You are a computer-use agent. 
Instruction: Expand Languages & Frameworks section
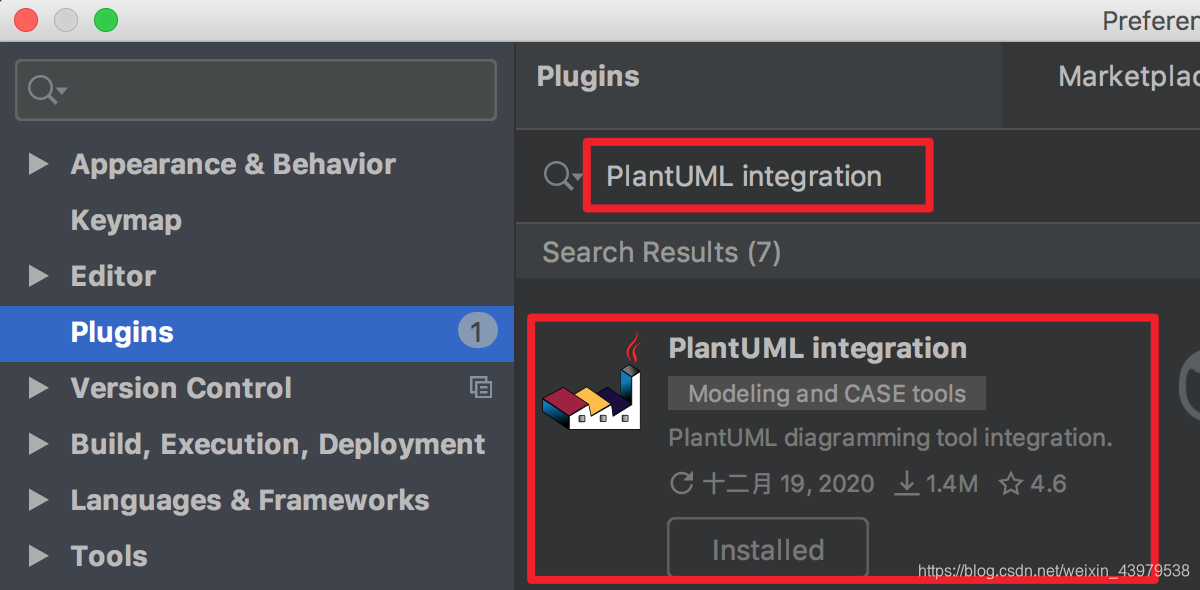38,500
